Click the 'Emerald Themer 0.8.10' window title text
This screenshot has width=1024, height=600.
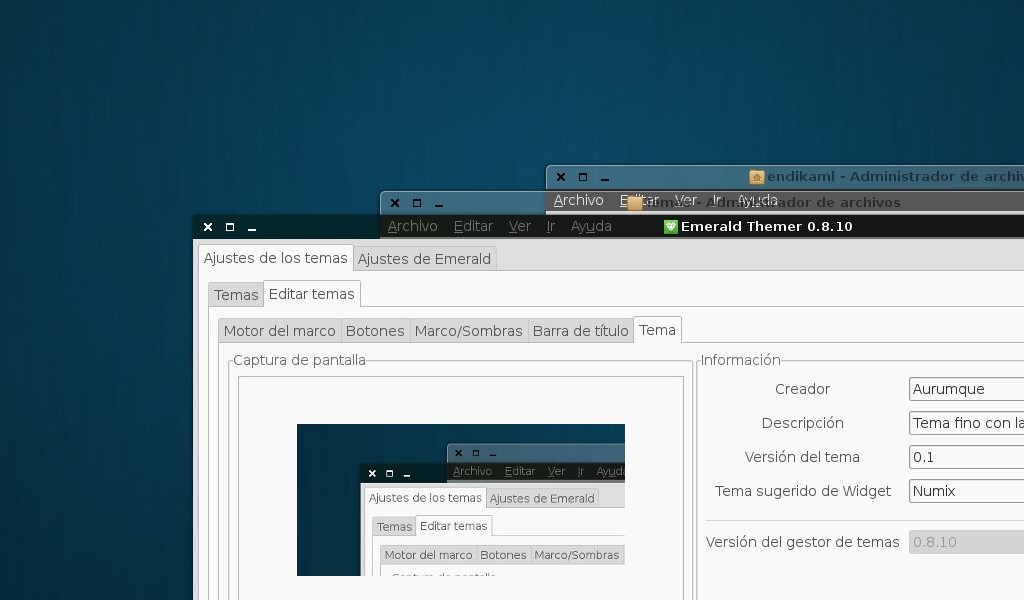767,227
